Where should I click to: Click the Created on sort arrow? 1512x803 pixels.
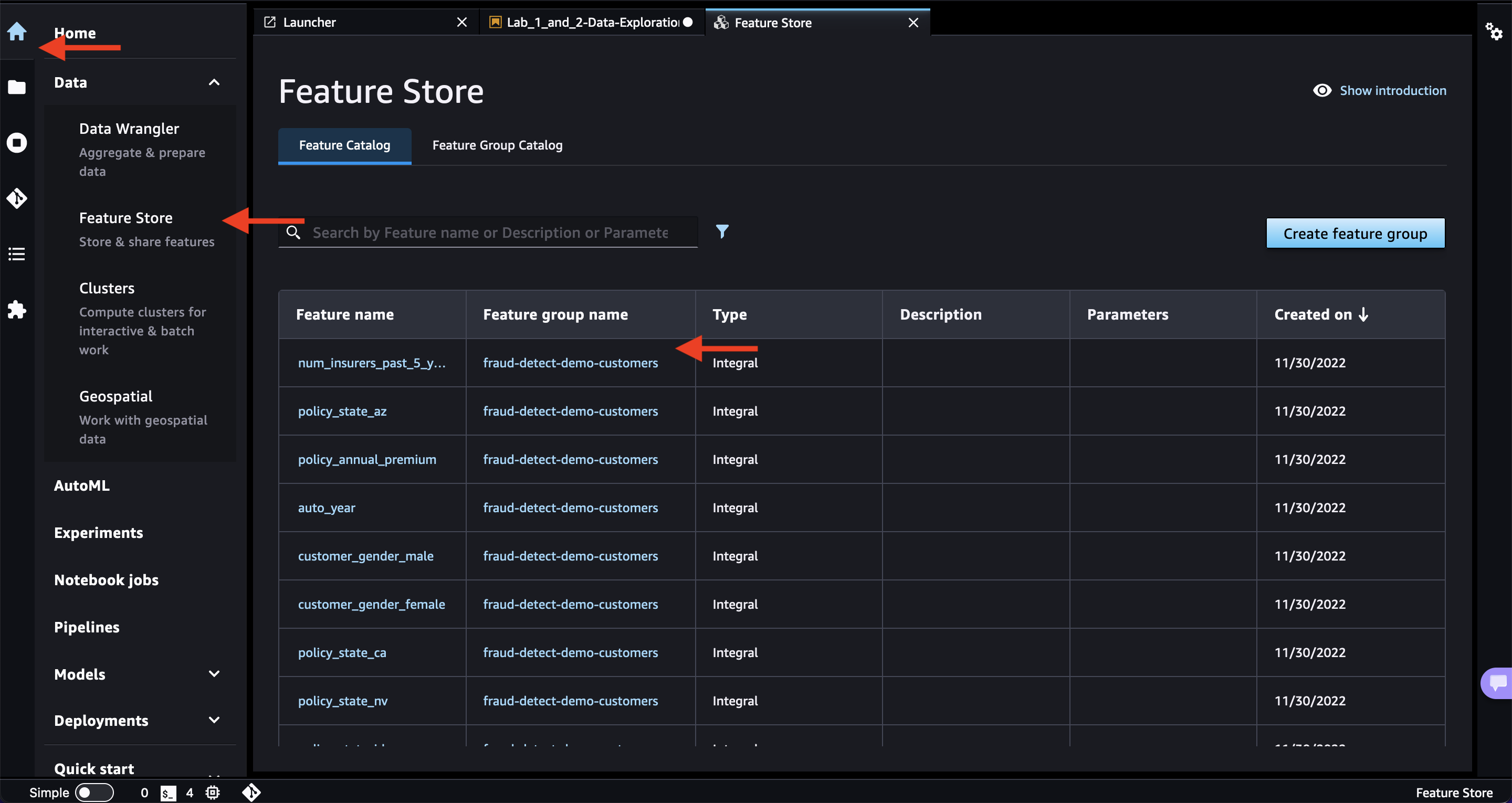point(1363,314)
